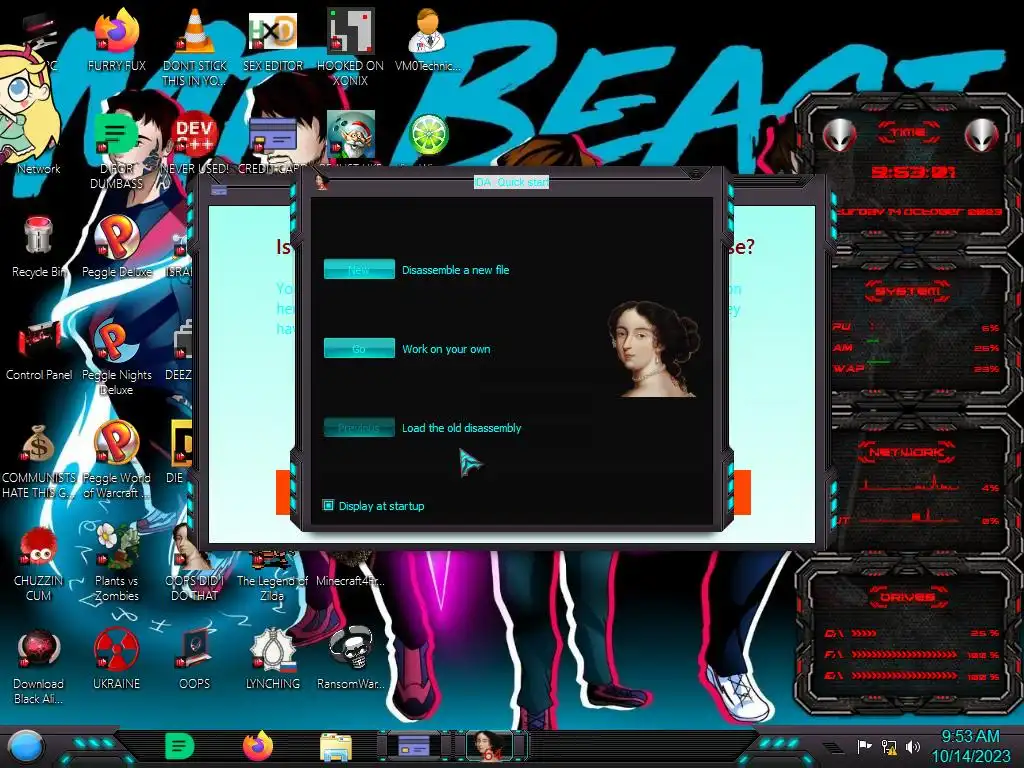Viewport: 1024px width, 768px height.
Task: Open Peggle Deluxe desktop icon
Action: 116,236
